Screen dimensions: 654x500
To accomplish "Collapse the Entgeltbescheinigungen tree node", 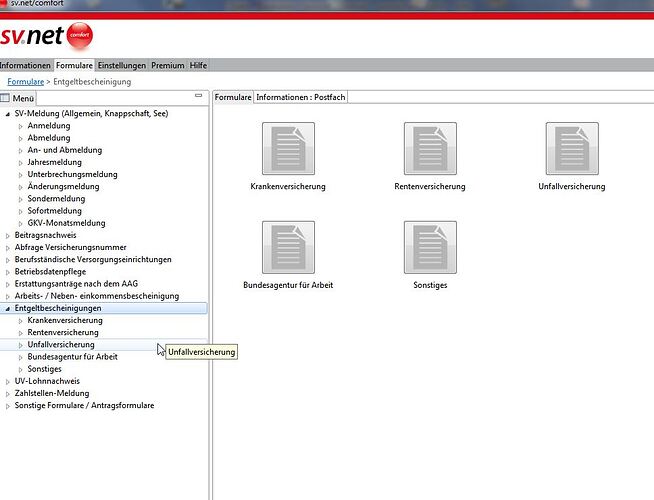I will coord(8,309).
